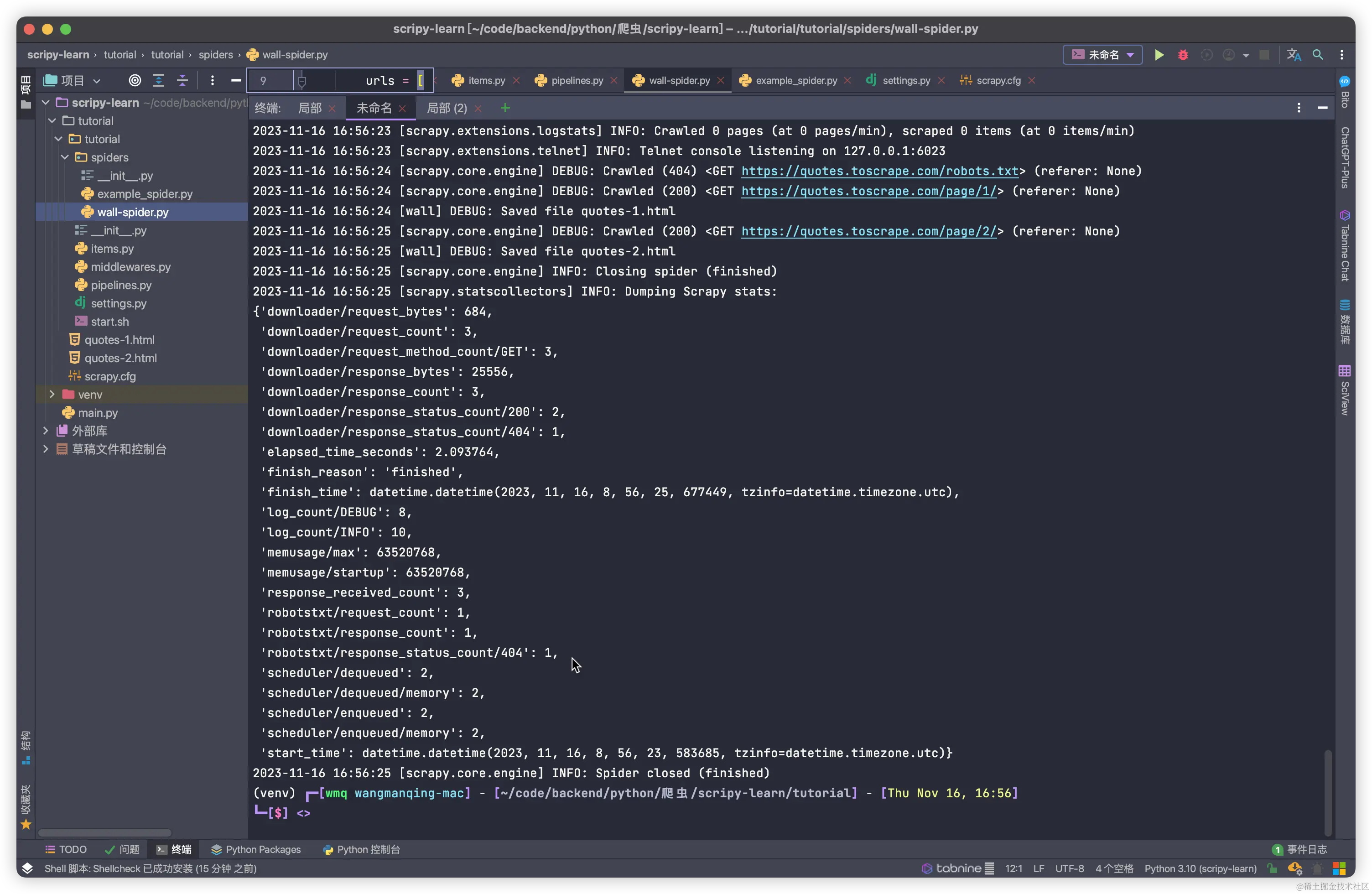Expand the venv folder
Viewport: 1372px width, 894px height.
tap(52, 394)
